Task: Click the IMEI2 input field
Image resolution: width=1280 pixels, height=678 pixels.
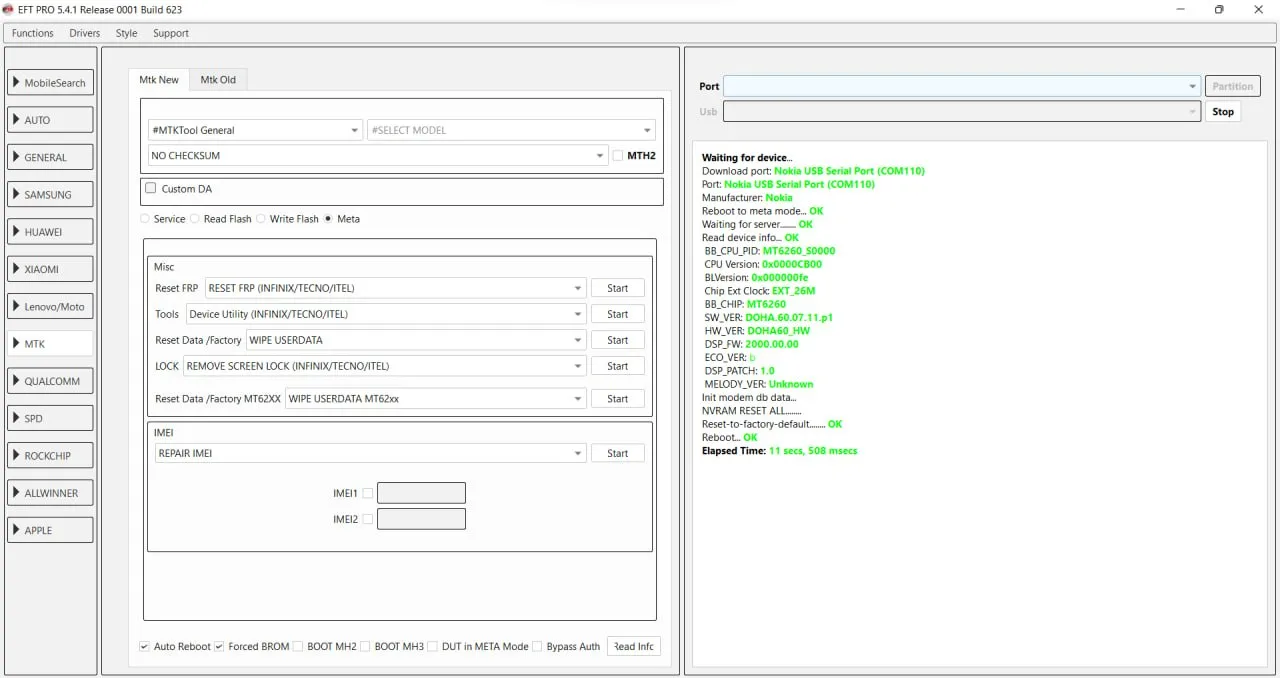Action: [x=421, y=519]
